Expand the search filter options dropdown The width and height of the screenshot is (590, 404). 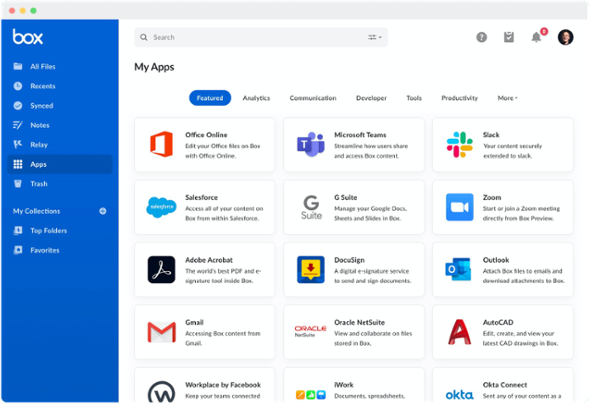[x=374, y=37]
